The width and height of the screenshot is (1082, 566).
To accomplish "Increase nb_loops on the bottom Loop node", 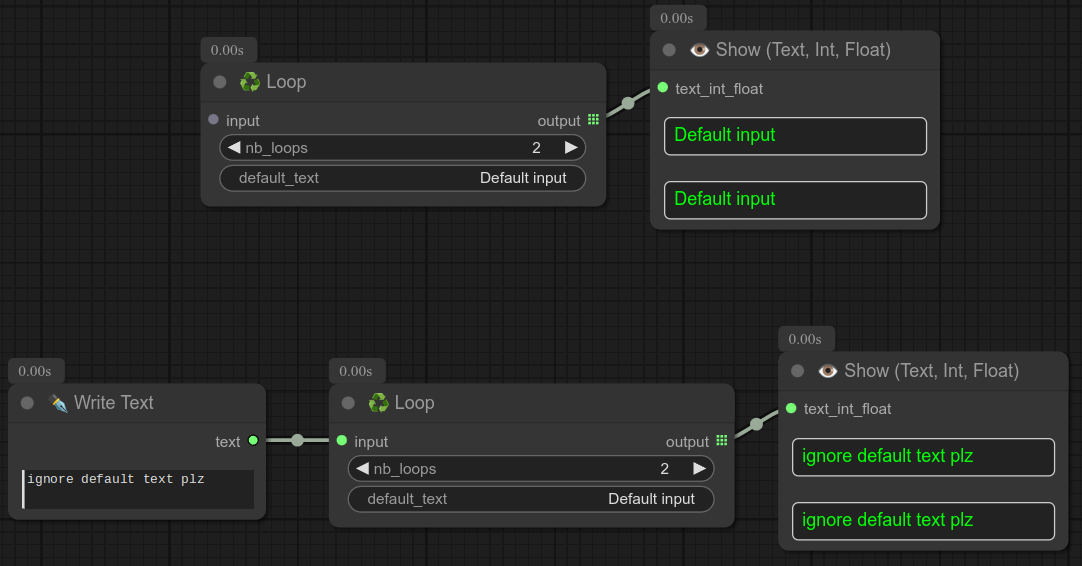I will click(x=699, y=469).
